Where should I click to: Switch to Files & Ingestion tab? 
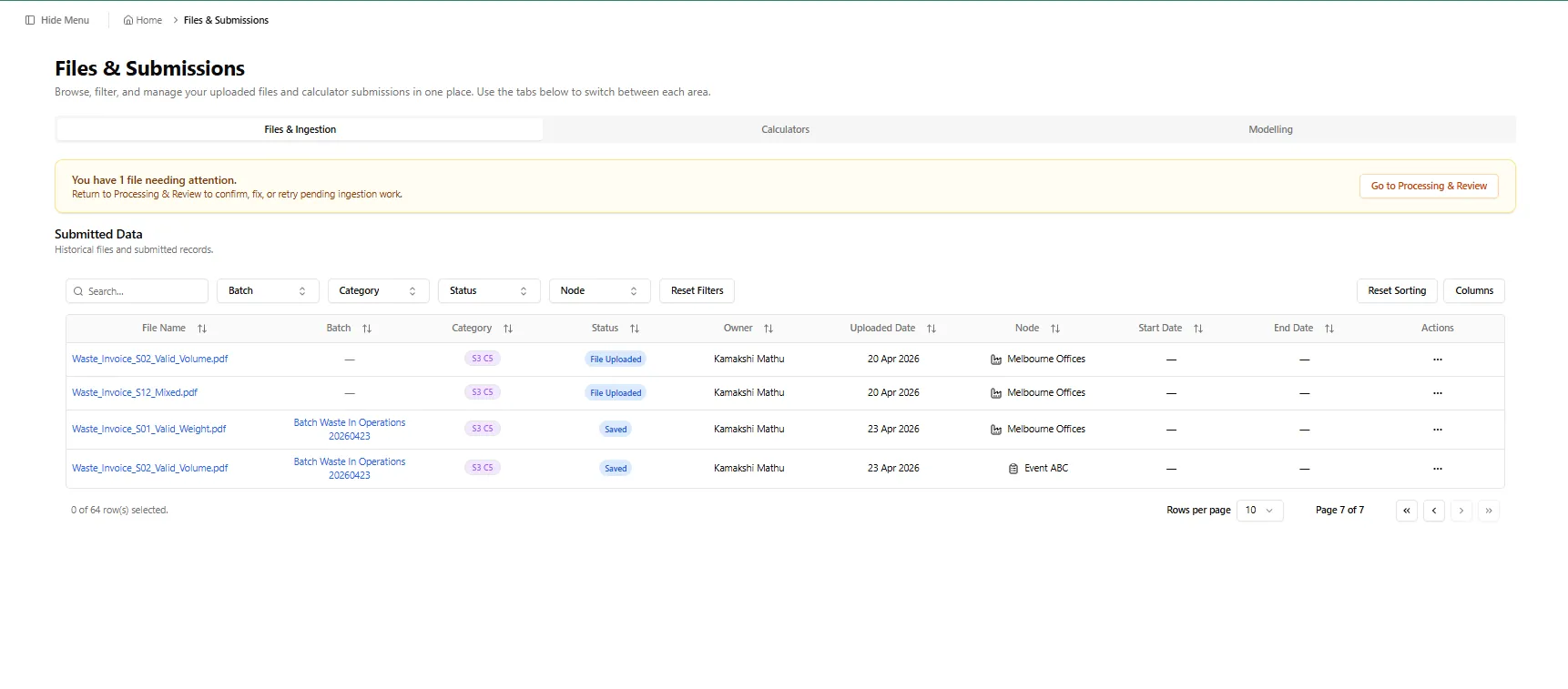(300, 129)
